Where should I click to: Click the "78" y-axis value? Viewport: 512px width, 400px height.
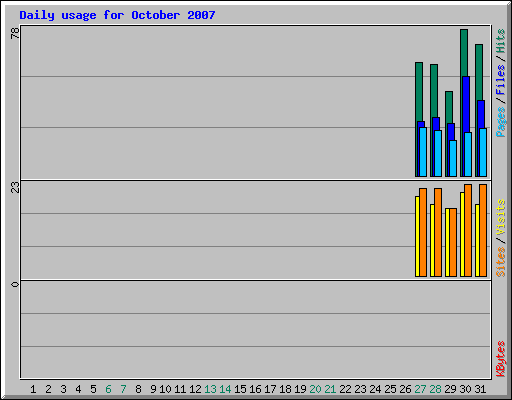pyautogui.click(x=15, y=33)
